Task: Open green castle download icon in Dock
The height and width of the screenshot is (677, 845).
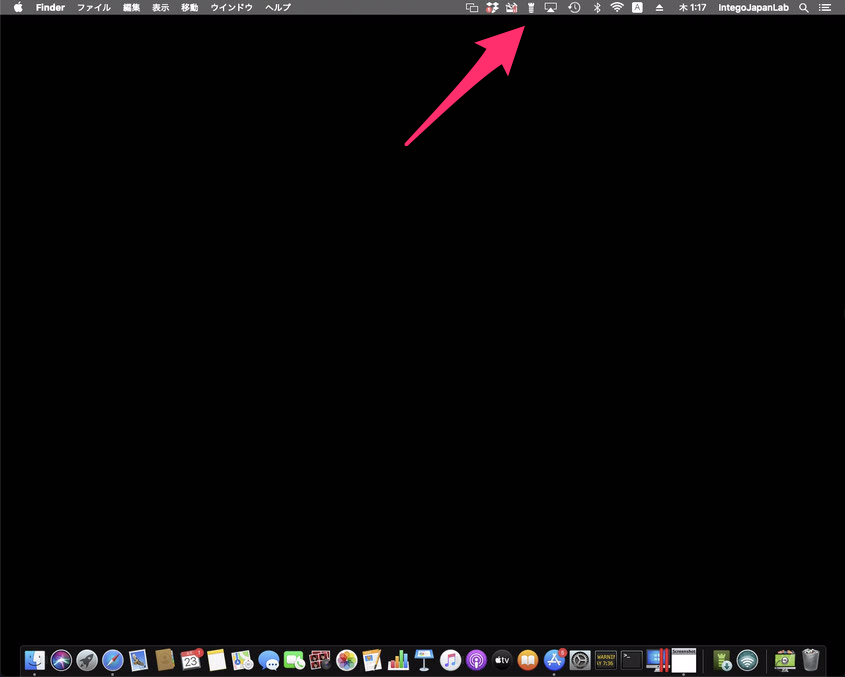Action: tap(722, 660)
